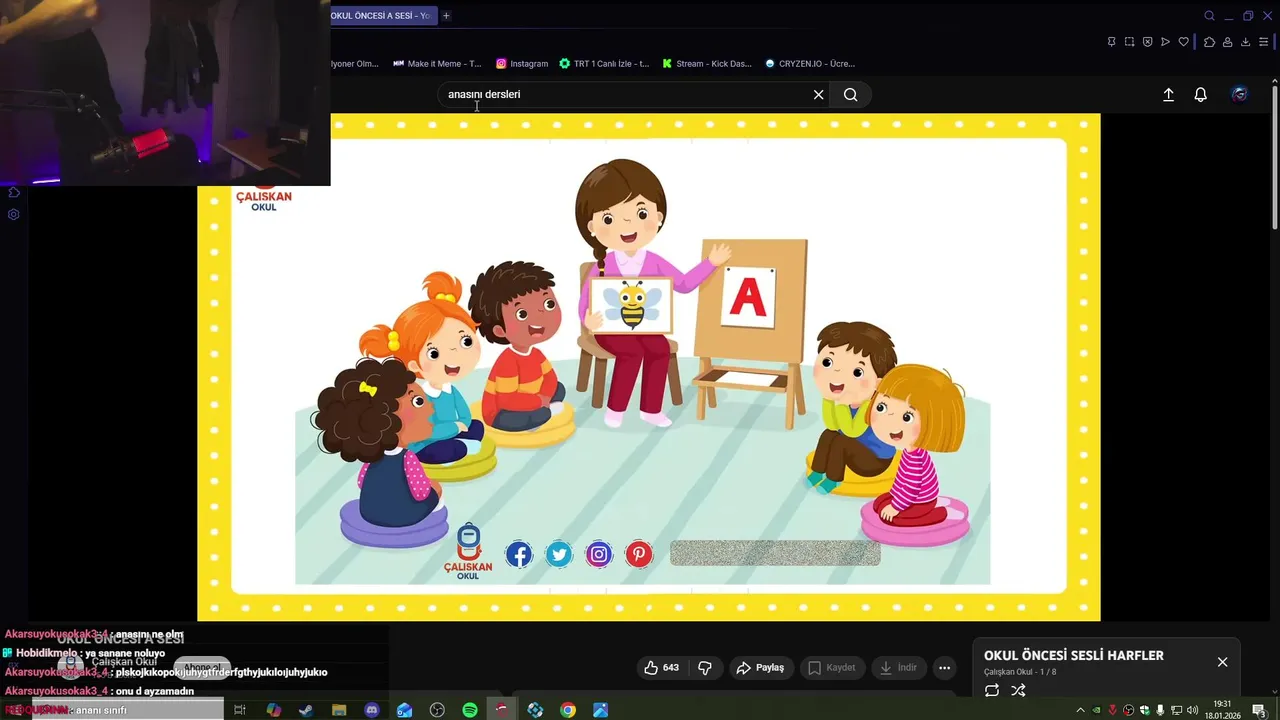The height and width of the screenshot is (720, 1280).
Task: Click the Paylaş share button
Action: pyautogui.click(x=760, y=668)
